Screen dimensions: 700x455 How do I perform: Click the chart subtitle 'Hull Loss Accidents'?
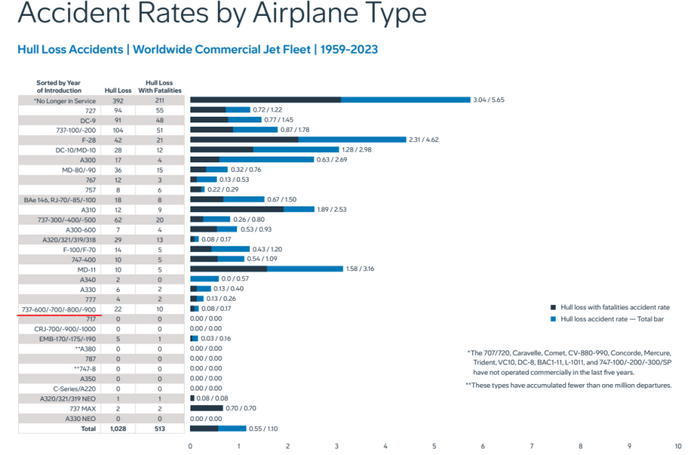coord(70,50)
